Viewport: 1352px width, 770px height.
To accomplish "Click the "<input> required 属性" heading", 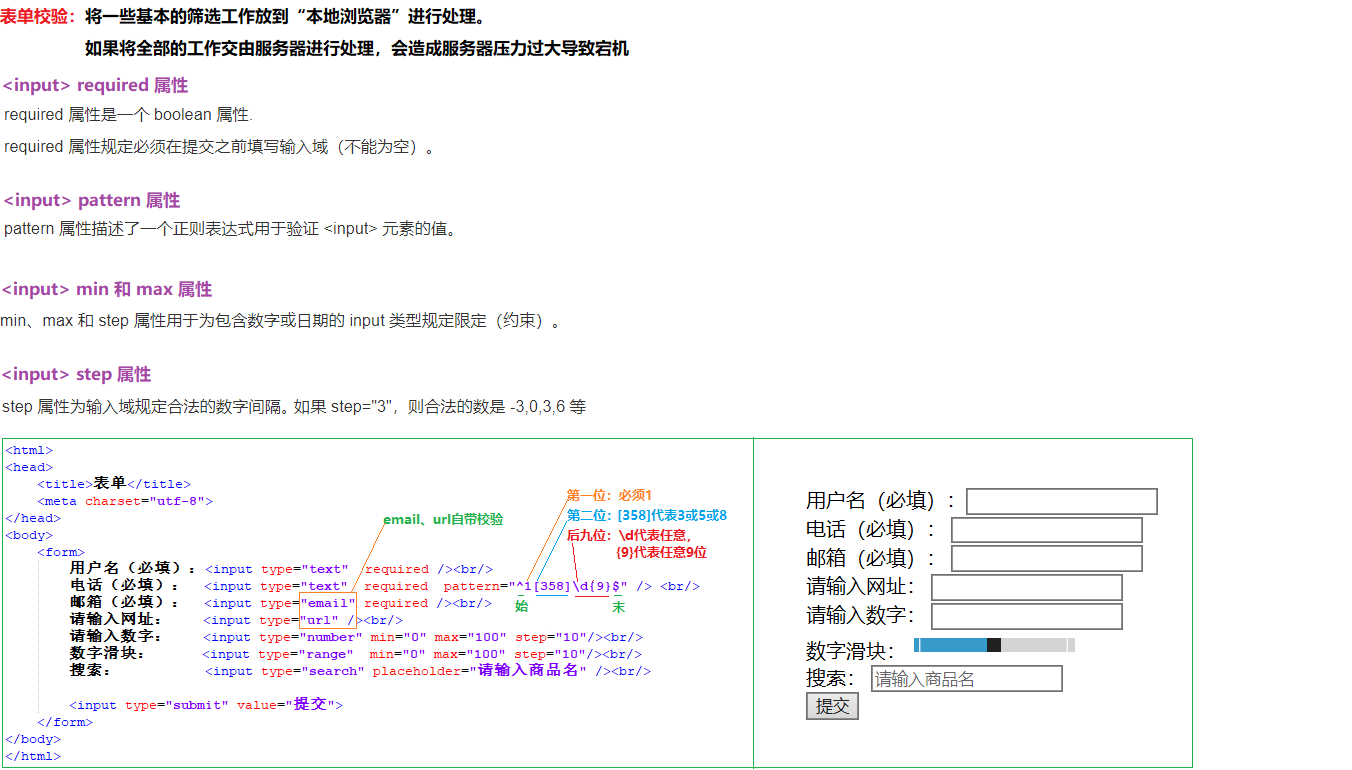I will click(95, 85).
